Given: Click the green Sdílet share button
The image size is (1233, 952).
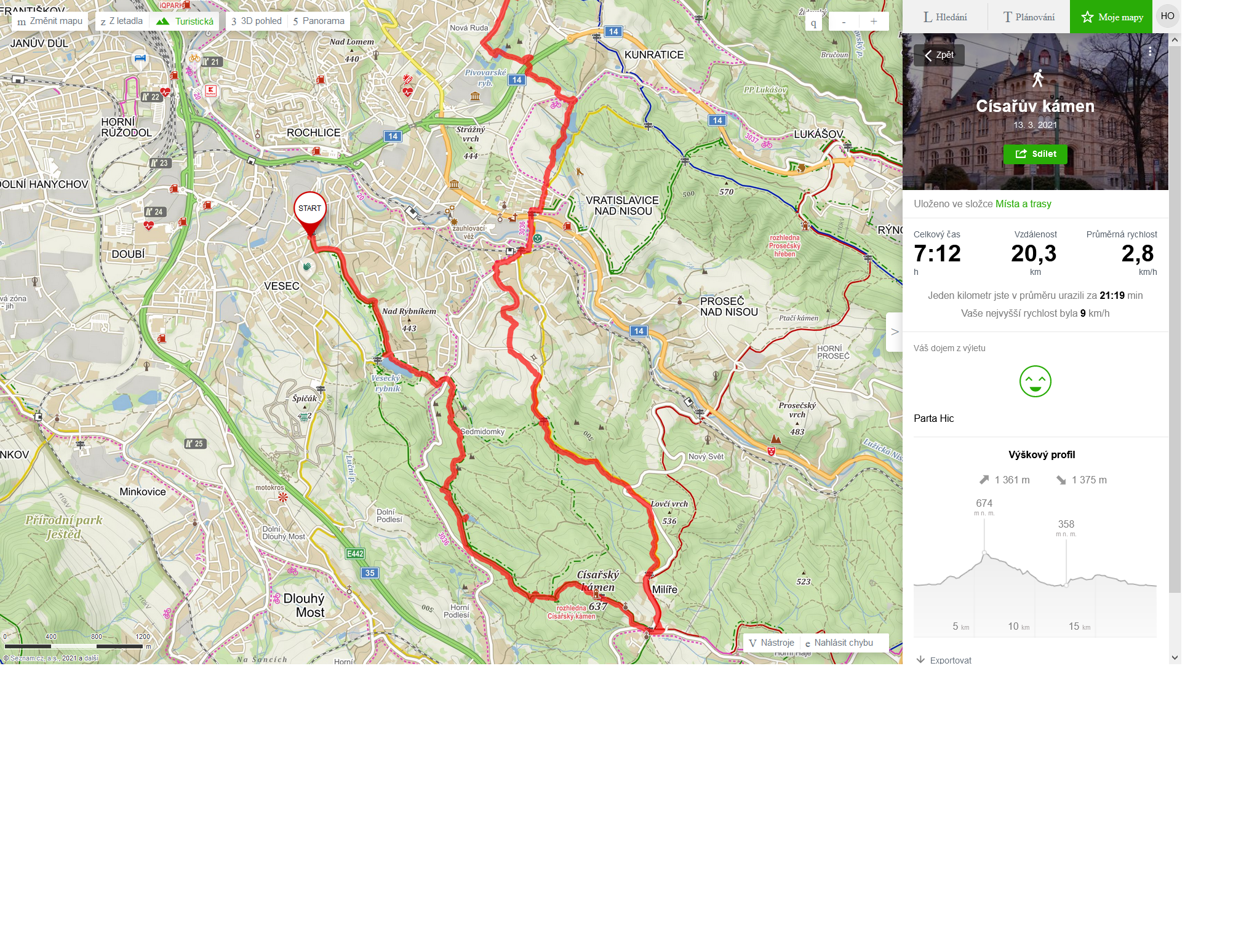Looking at the screenshot, I should tap(1035, 154).
